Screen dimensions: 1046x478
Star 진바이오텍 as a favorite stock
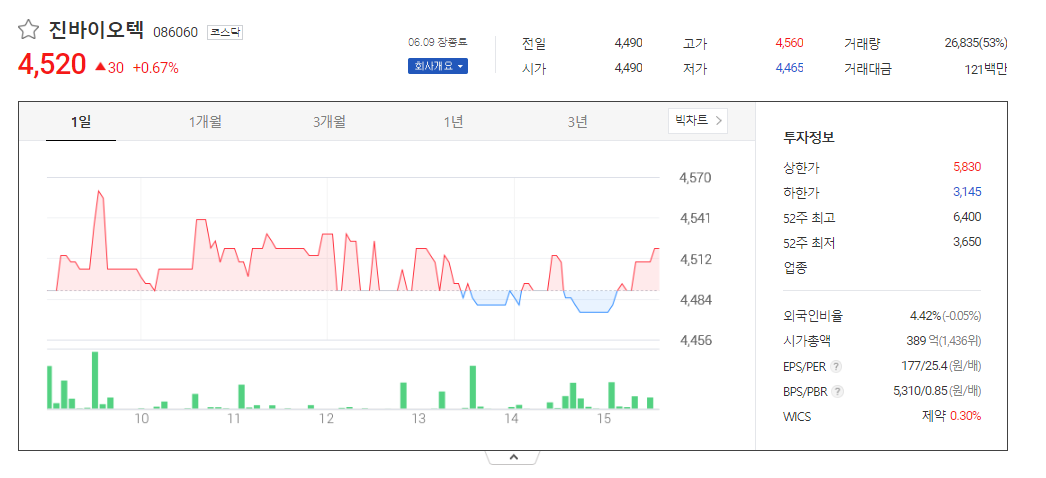27,29
